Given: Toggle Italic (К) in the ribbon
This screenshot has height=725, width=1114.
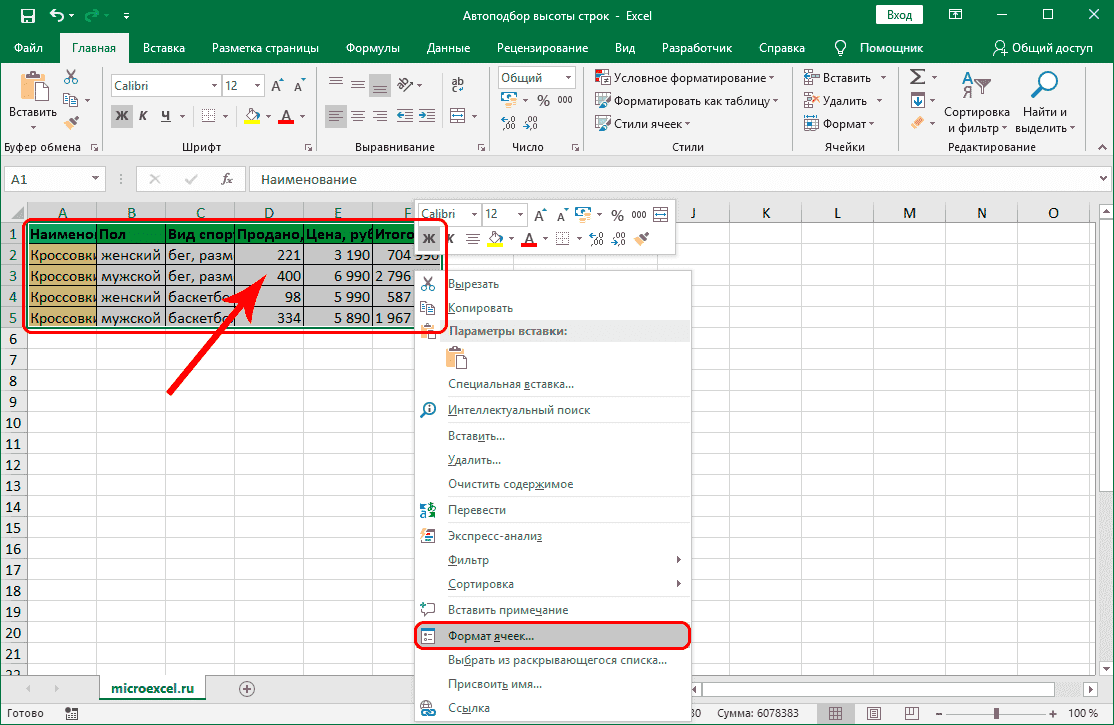Looking at the screenshot, I should click(145, 116).
